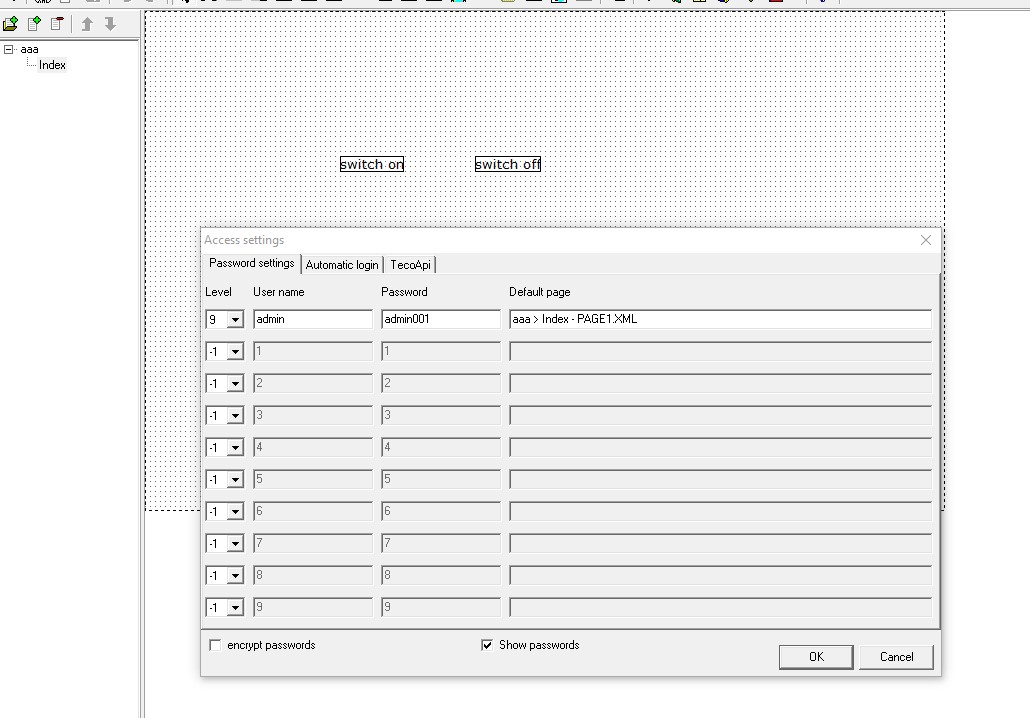
Task: Click the User name column label
Action: (279, 292)
